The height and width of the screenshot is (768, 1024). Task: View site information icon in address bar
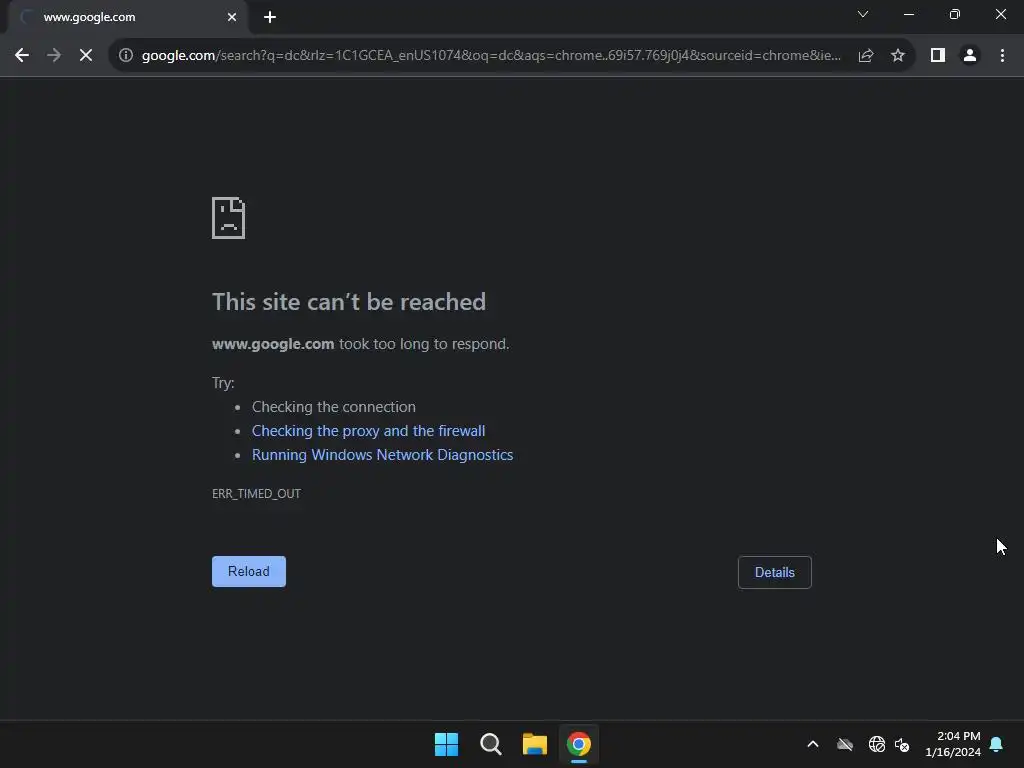pyautogui.click(x=126, y=56)
